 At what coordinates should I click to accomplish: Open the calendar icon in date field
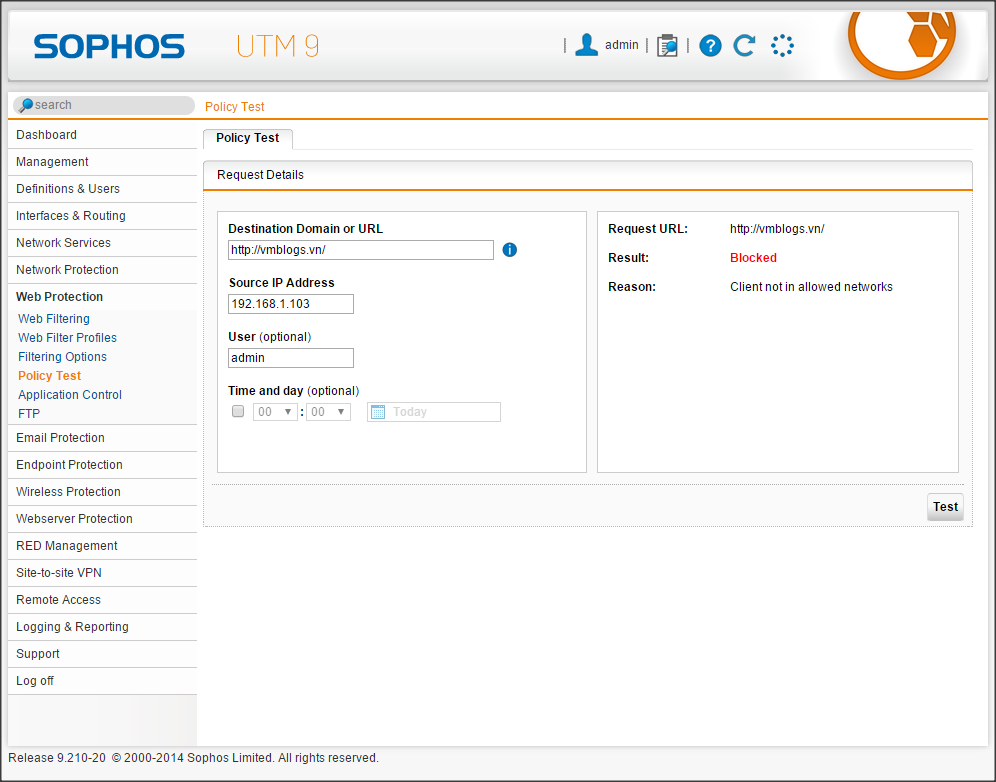click(x=379, y=412)
